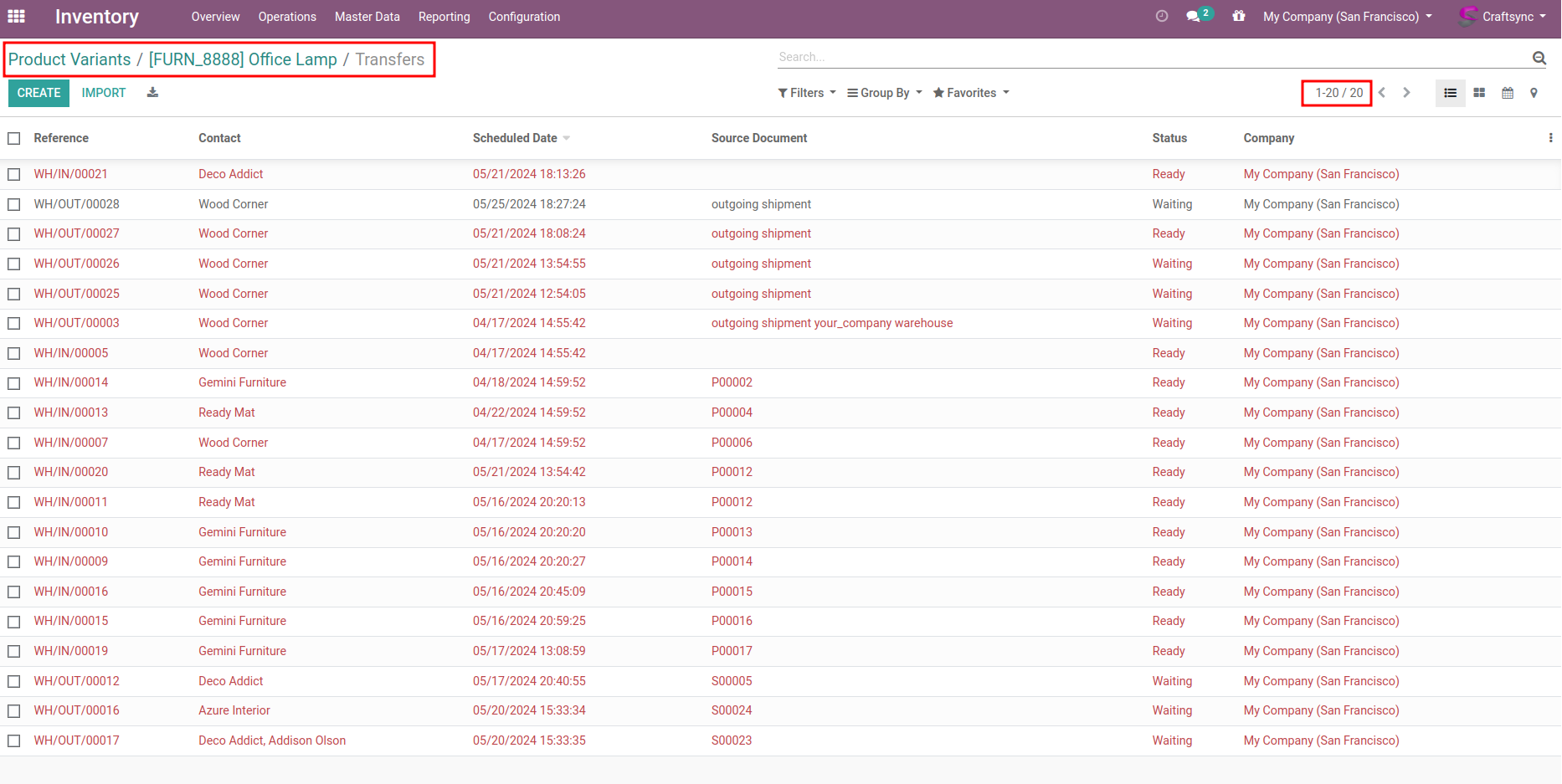
Task: Open the activities clock icon
Action: [x=1162, y=16]
